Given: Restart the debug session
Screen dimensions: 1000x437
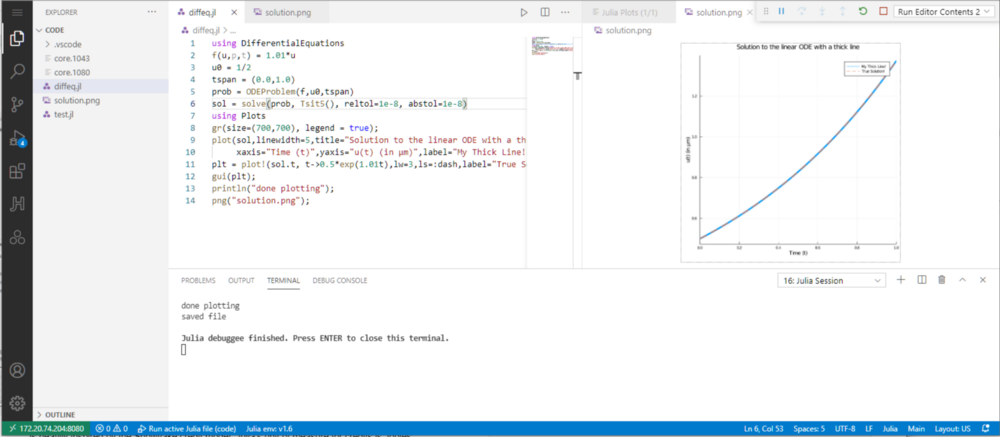Looking at the screenshot, I should click(862, 12).
